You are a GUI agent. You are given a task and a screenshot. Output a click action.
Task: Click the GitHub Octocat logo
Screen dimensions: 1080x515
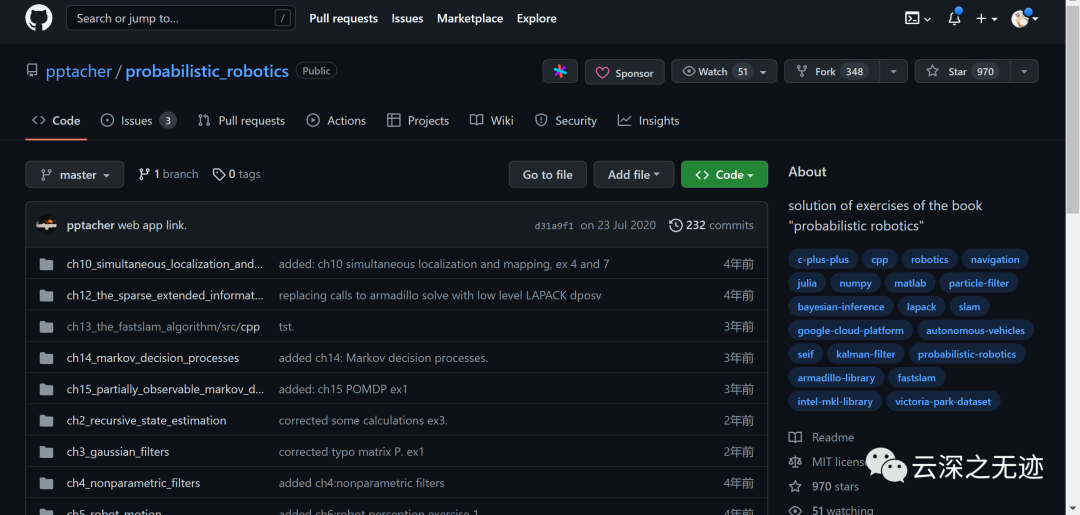tap(38, 18)
